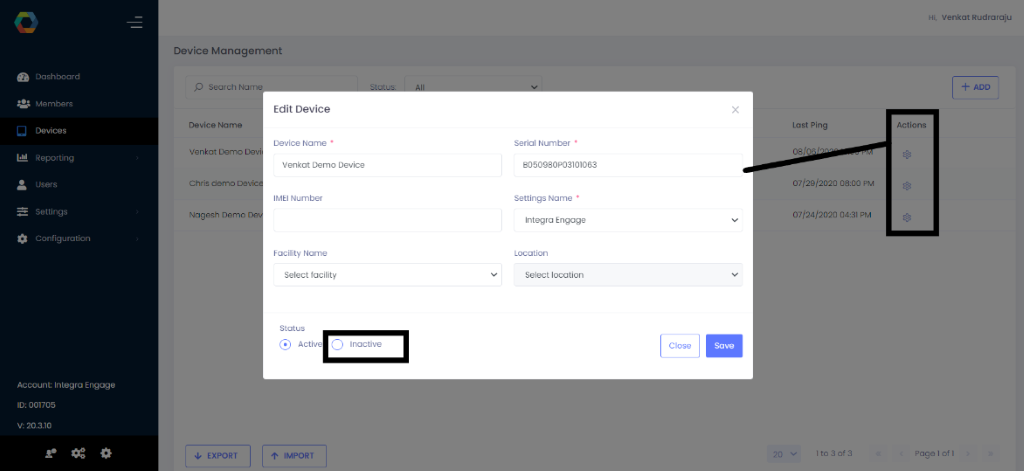Click the Device Name text field
The height and width of the screenshot is (471, 1024).
click(x=387, y=165)
